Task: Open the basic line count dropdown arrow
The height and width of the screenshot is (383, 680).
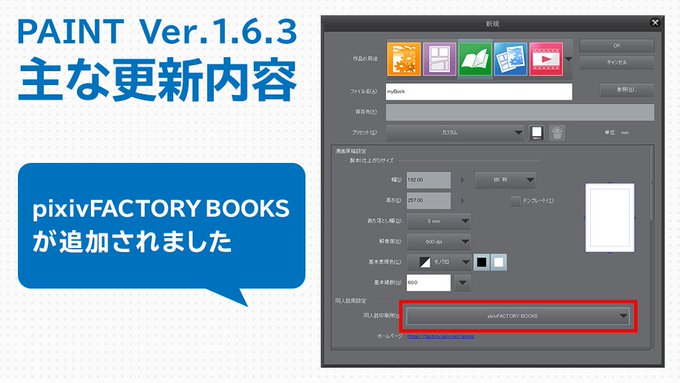Action: (463, 283)
